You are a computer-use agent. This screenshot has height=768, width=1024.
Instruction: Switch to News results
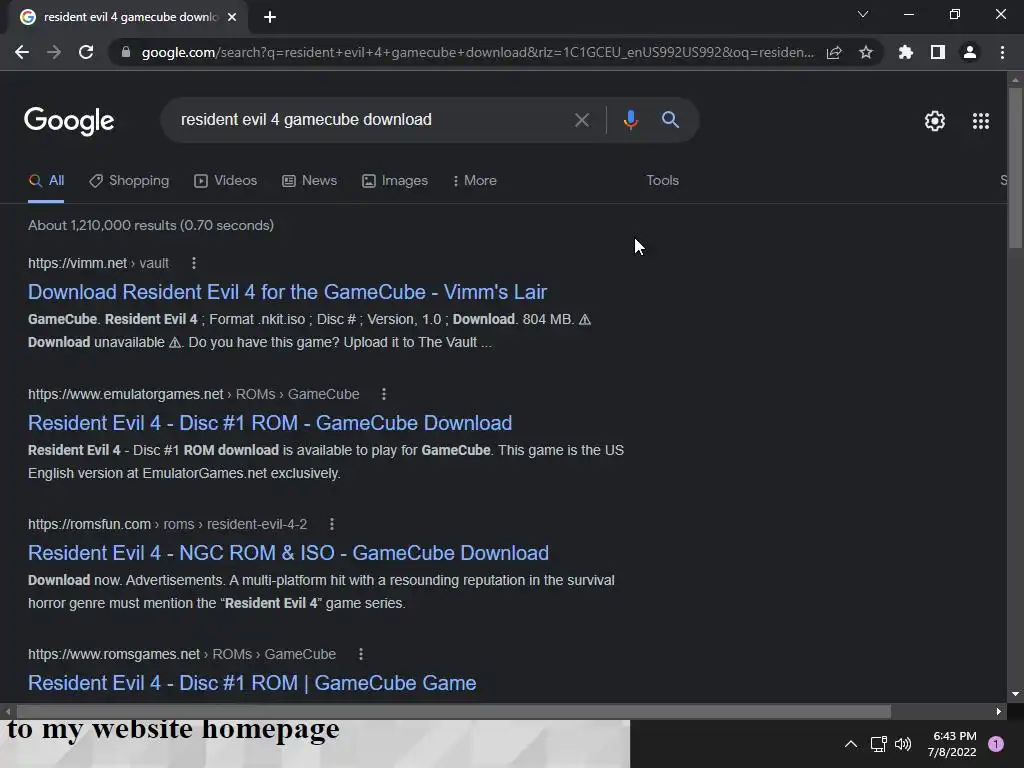[310, 181]
